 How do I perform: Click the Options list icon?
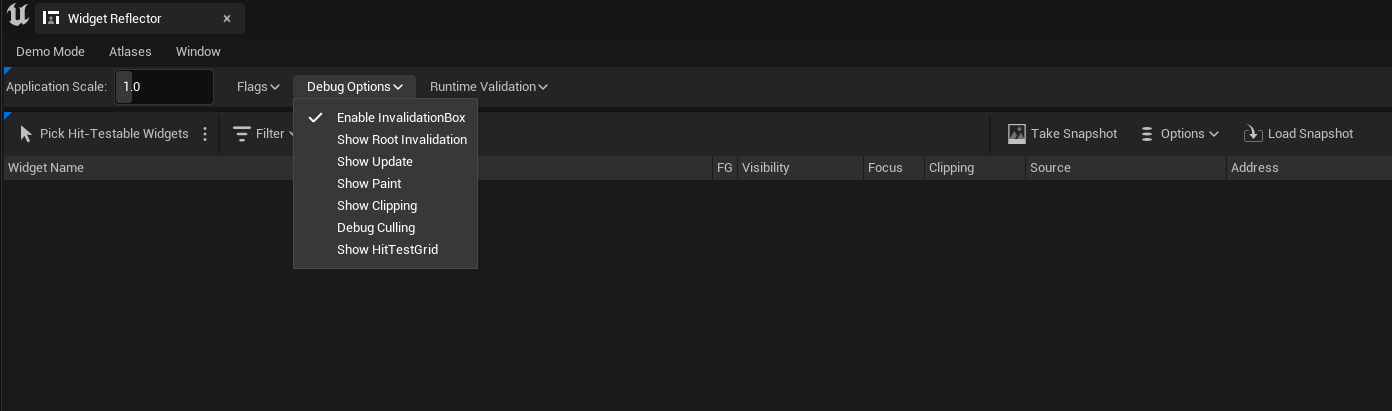point(1147,134)
